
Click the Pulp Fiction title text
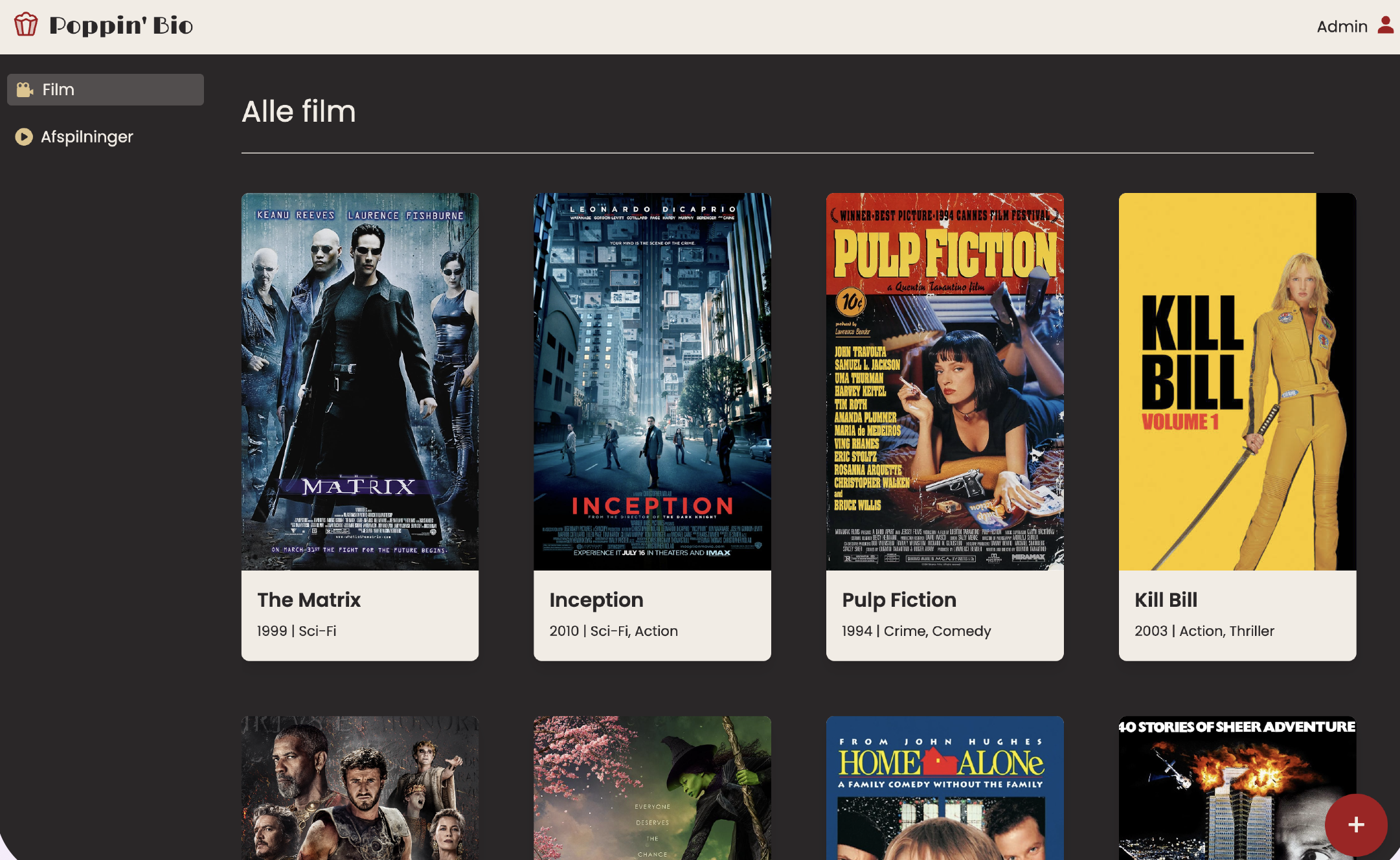tap(899, 600)
